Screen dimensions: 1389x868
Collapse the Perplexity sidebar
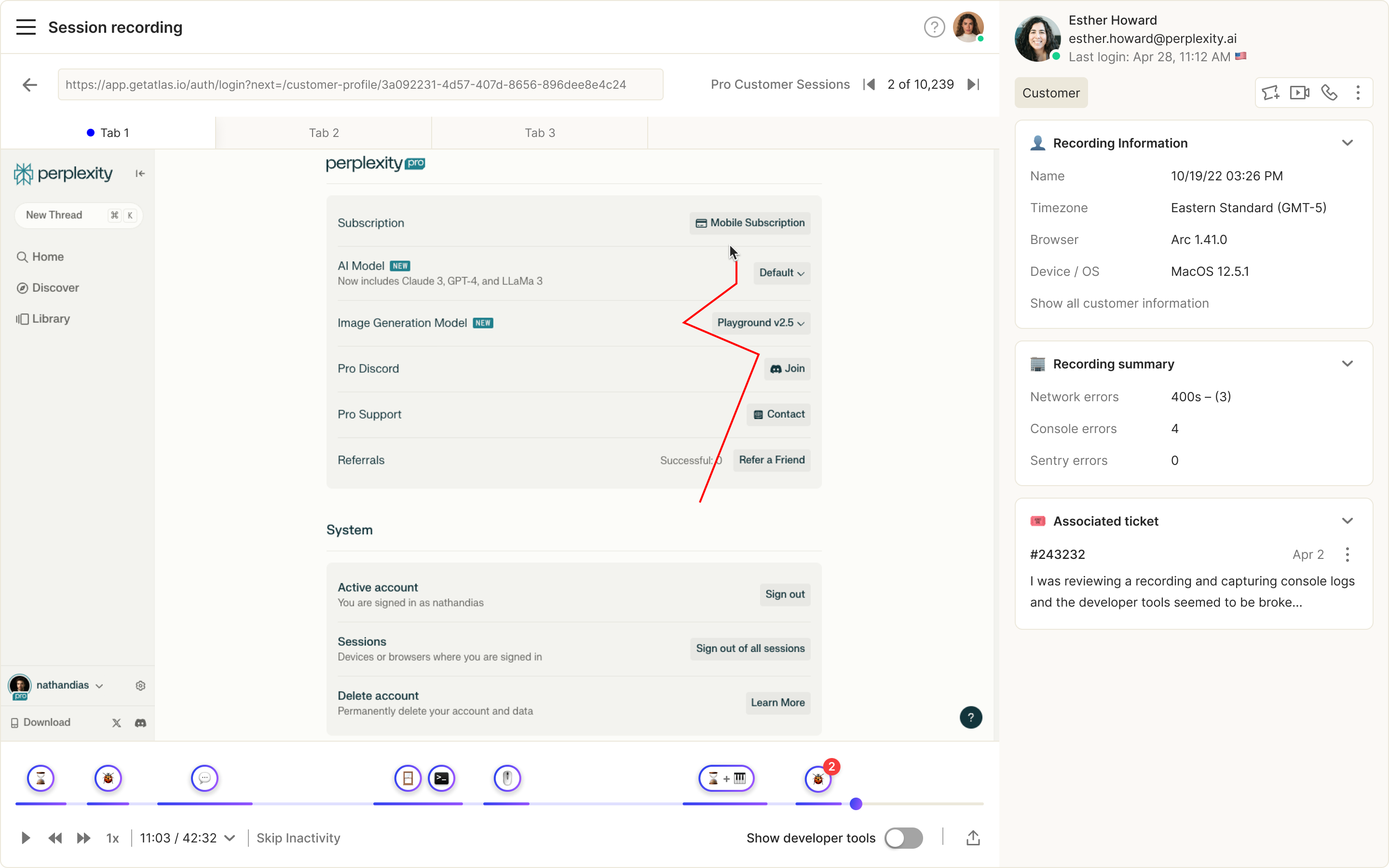(x=140, y=174)
